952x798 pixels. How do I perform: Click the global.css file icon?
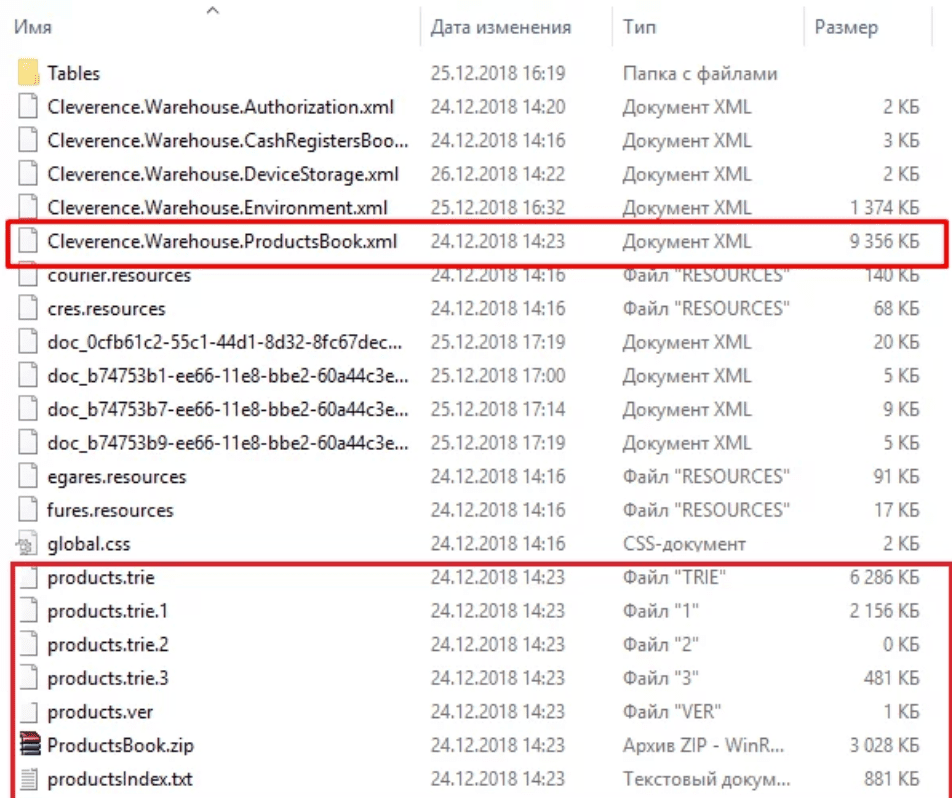[28, 544]
